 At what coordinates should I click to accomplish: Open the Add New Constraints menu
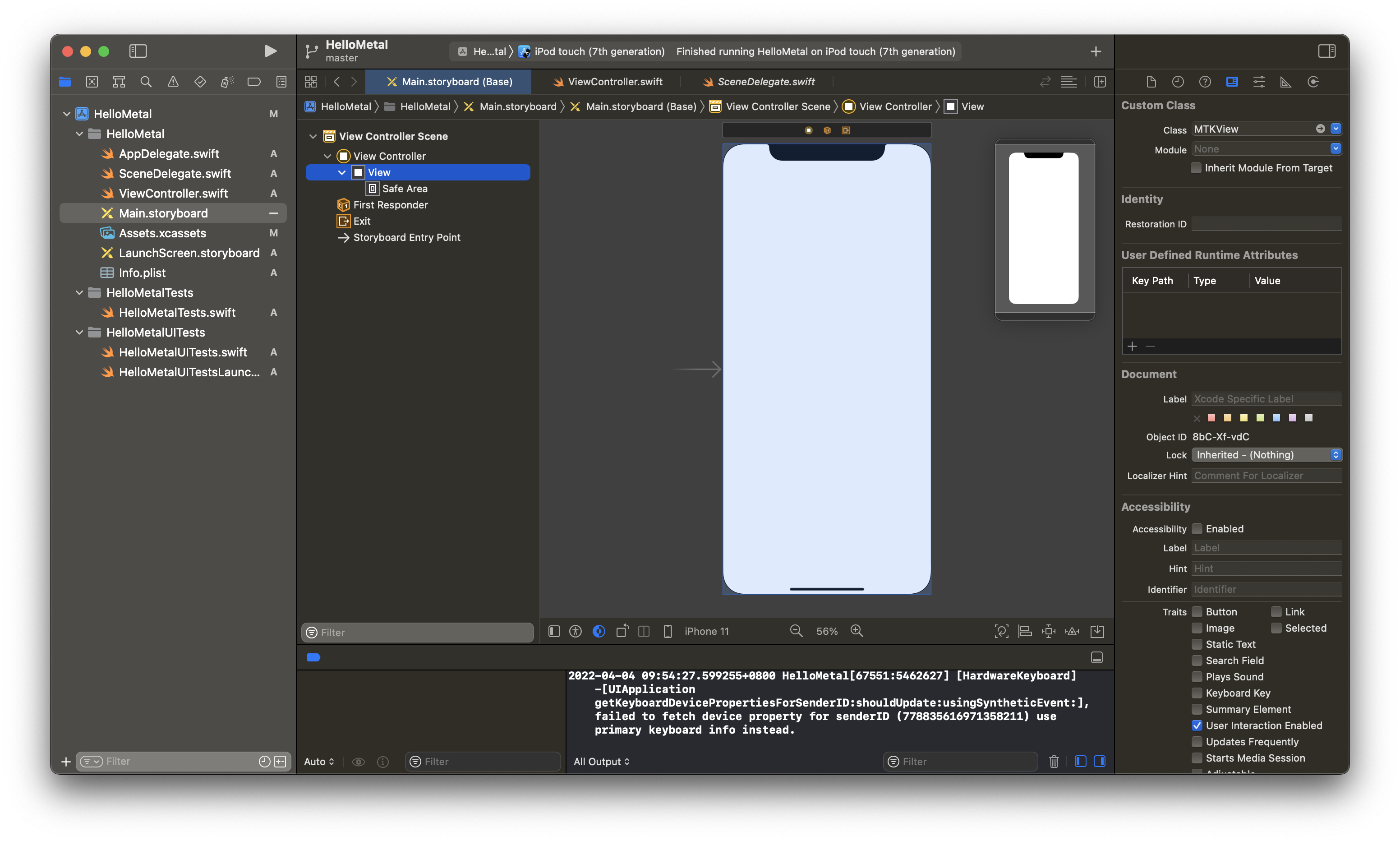[x=1048, y=631]
